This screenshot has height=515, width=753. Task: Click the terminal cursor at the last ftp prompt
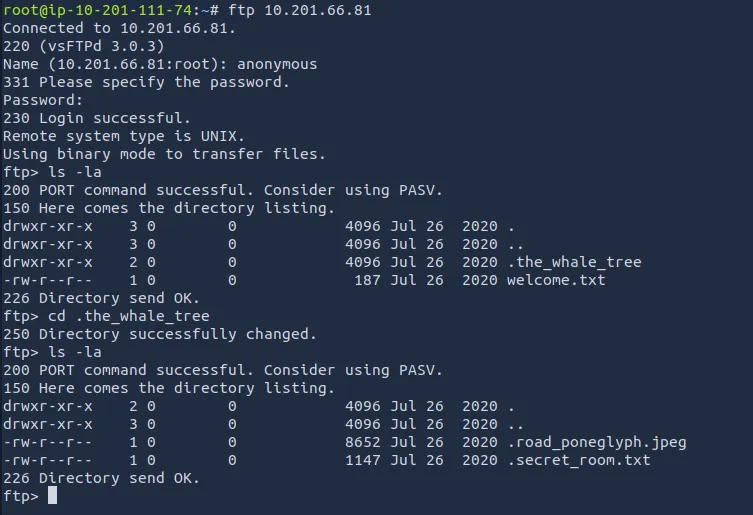[x=52, y=496]
